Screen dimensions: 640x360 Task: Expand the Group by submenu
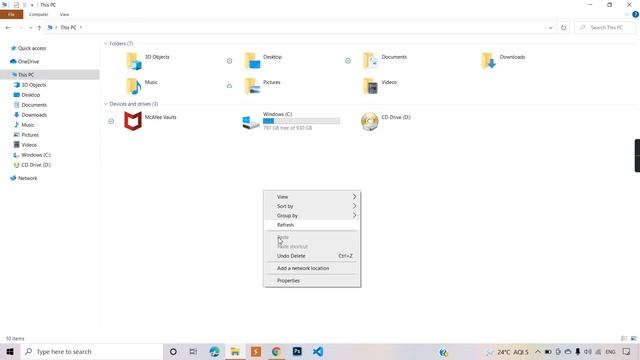click(312, 216)
